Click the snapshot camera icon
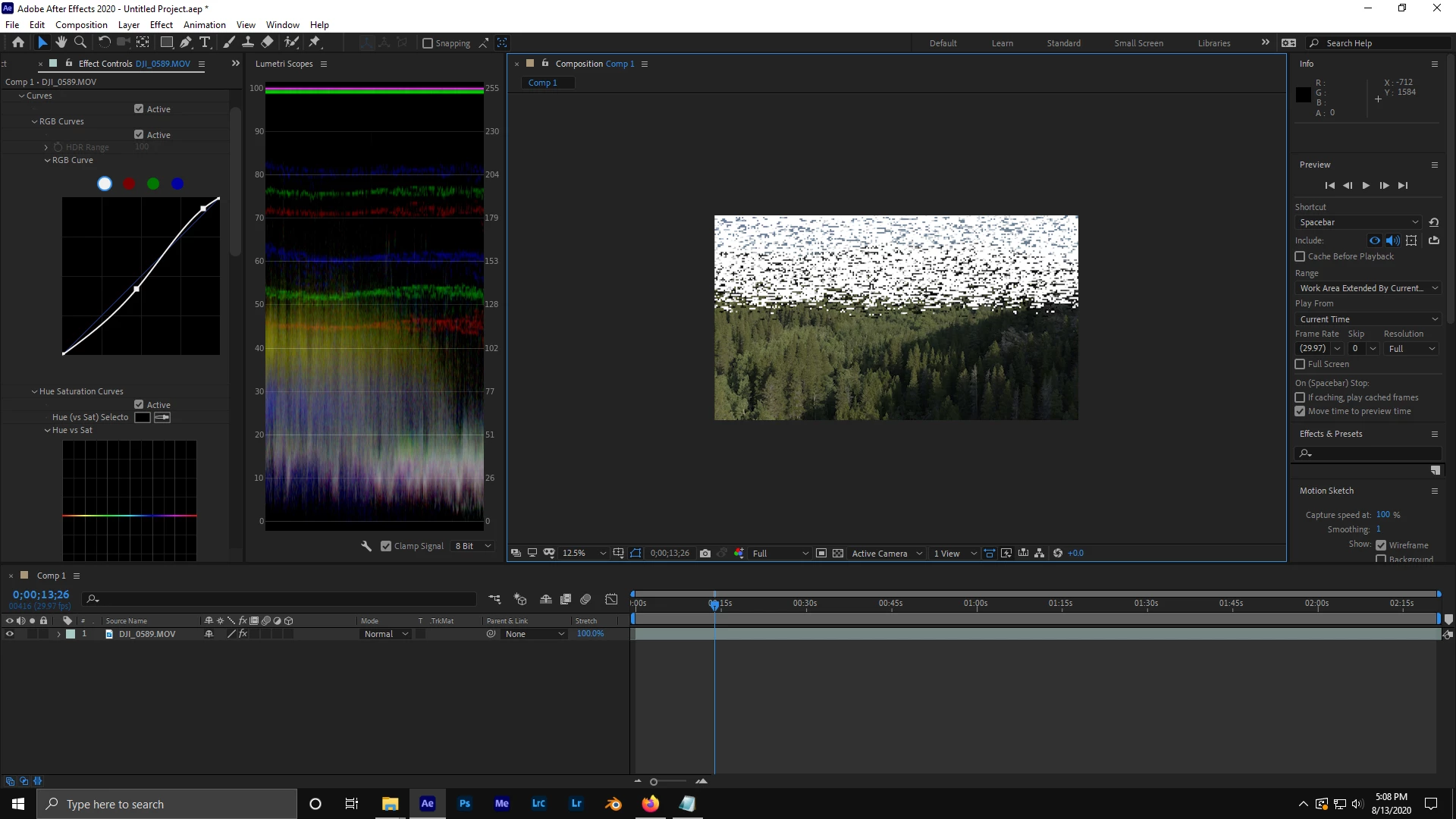Viewport: 1456px width, 819px height. point(705,554)
